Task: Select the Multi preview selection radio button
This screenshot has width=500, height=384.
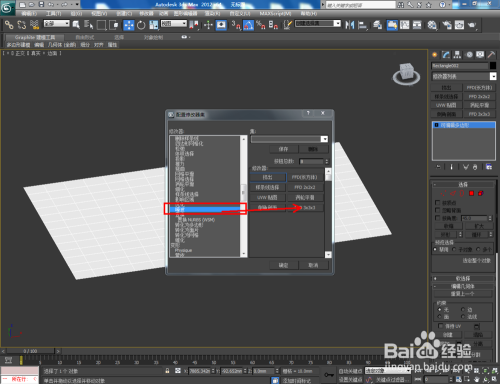Action: pyautogui.click(x=478, y=249)
